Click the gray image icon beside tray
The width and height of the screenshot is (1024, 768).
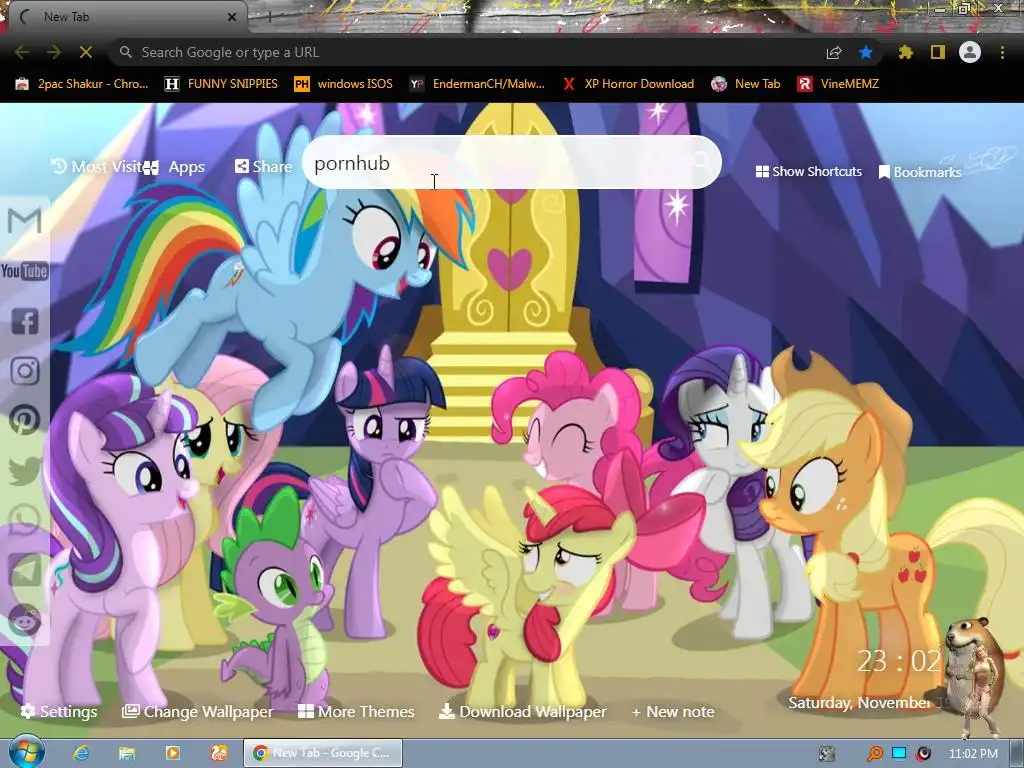(x=827, y=754)
